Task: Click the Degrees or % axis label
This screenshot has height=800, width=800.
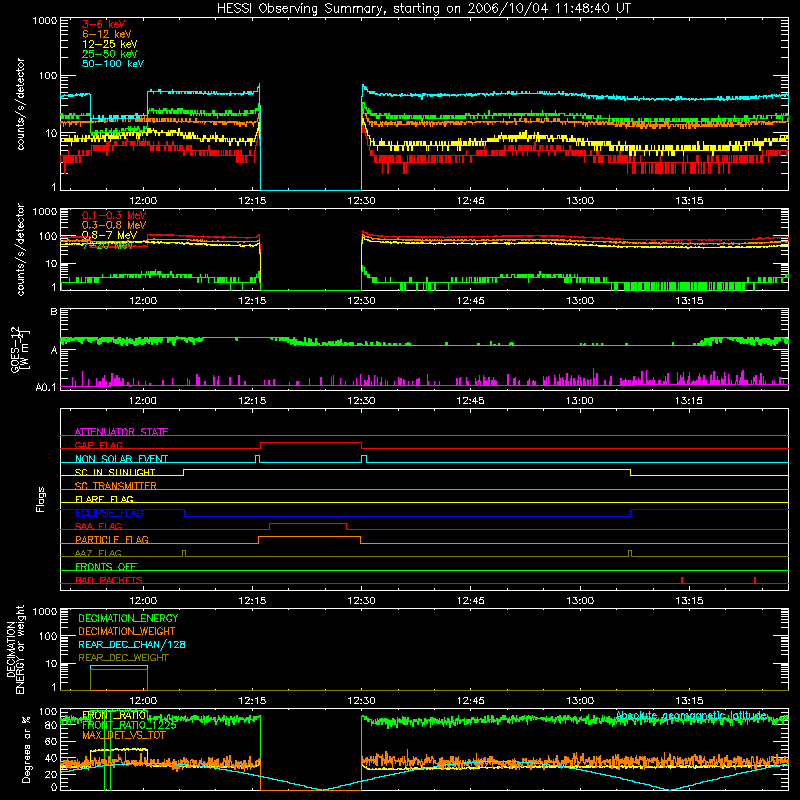Action: pos(26,749)
